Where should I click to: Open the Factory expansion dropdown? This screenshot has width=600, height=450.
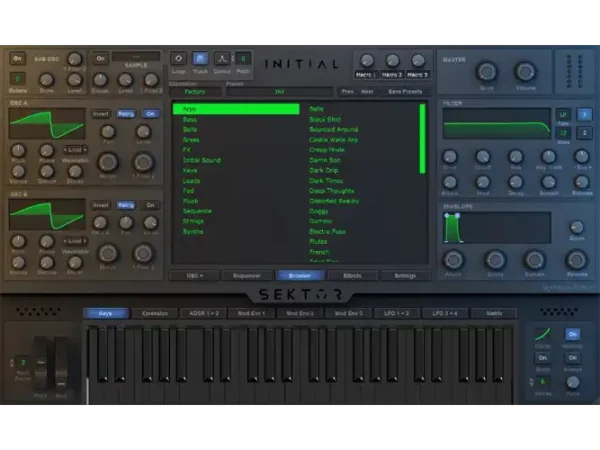click(x=195, y=92)
